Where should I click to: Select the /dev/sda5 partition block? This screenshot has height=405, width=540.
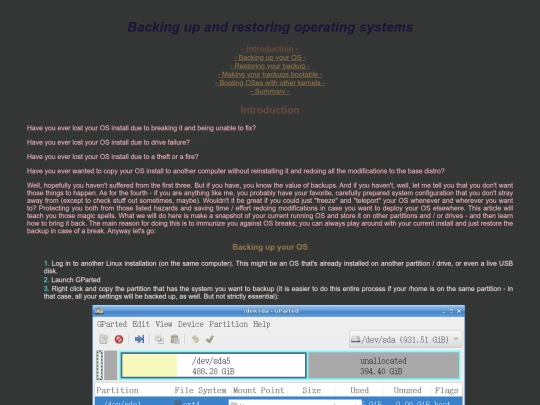point(214,365)
